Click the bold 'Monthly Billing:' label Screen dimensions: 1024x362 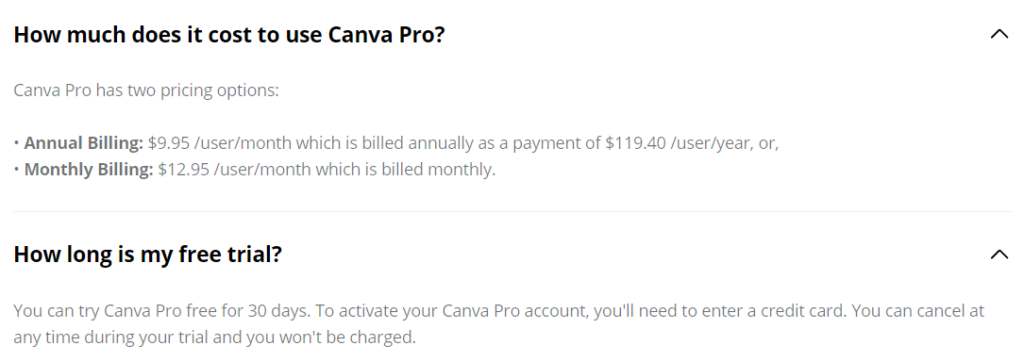tap(89, 170)
